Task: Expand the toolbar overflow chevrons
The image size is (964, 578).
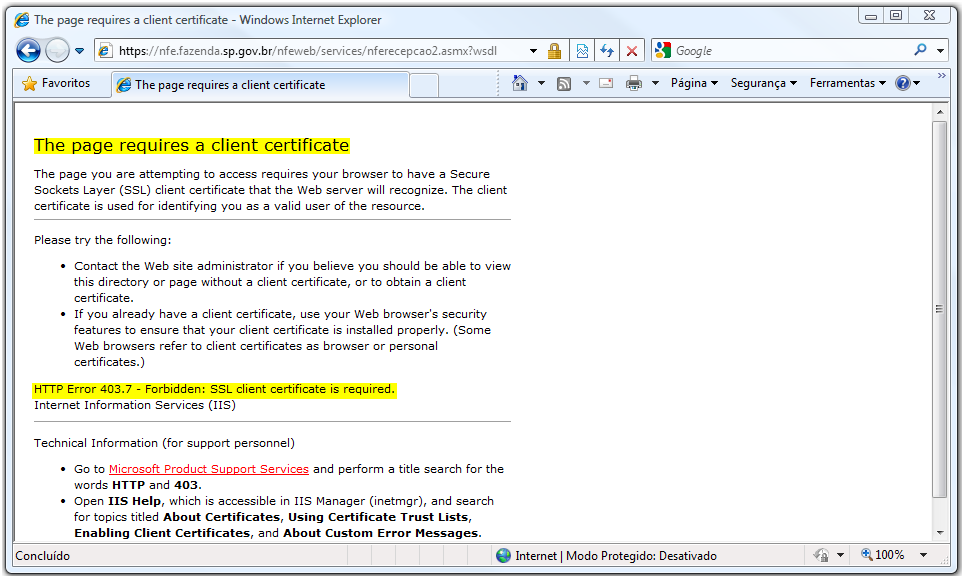Action: point(941,76)
